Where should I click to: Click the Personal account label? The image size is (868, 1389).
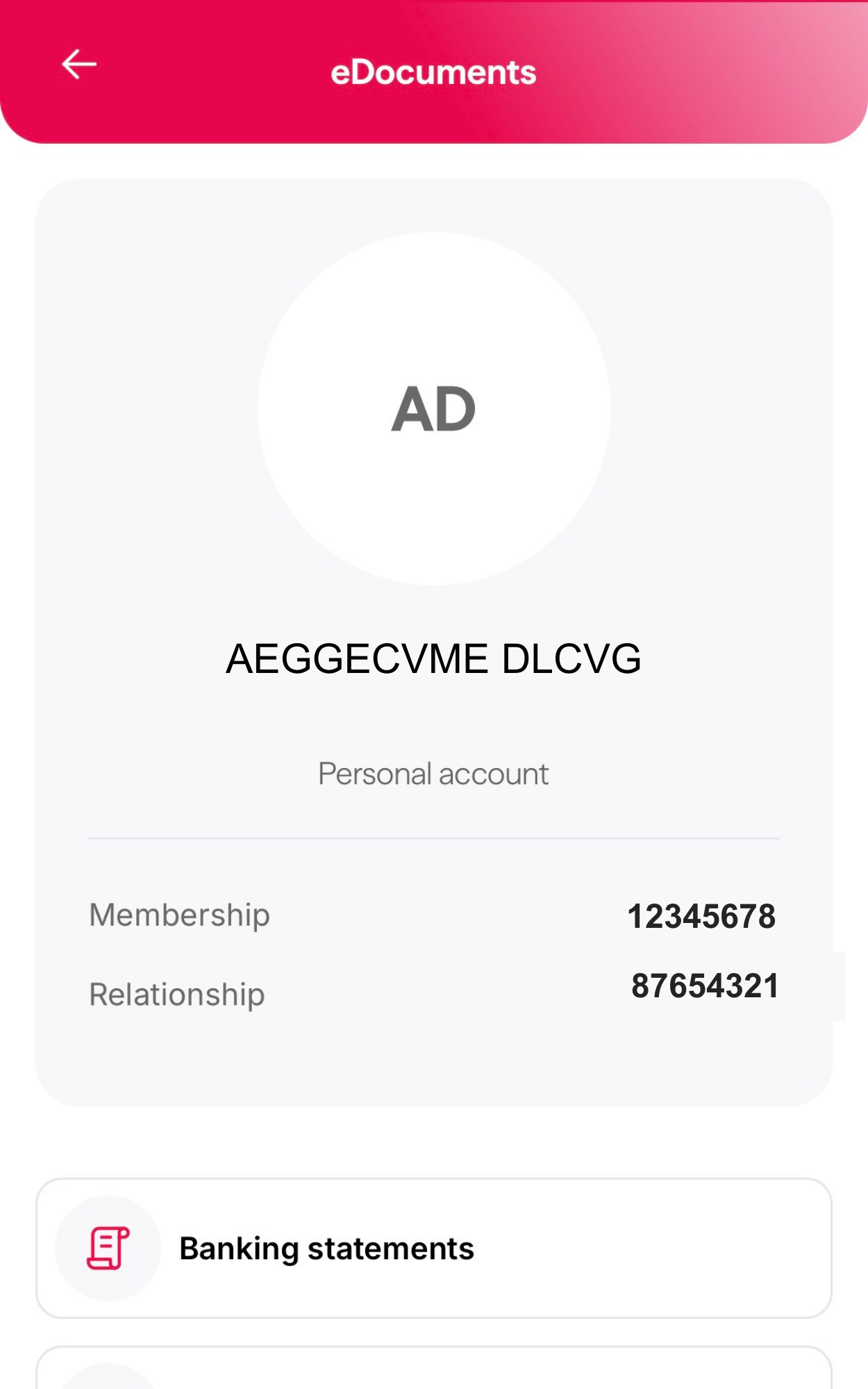point(433,774)
